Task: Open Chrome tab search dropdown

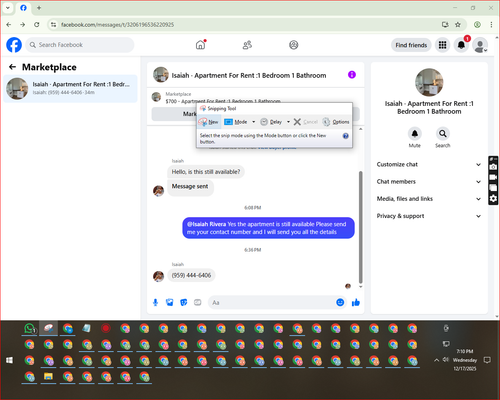Action: 8,8
